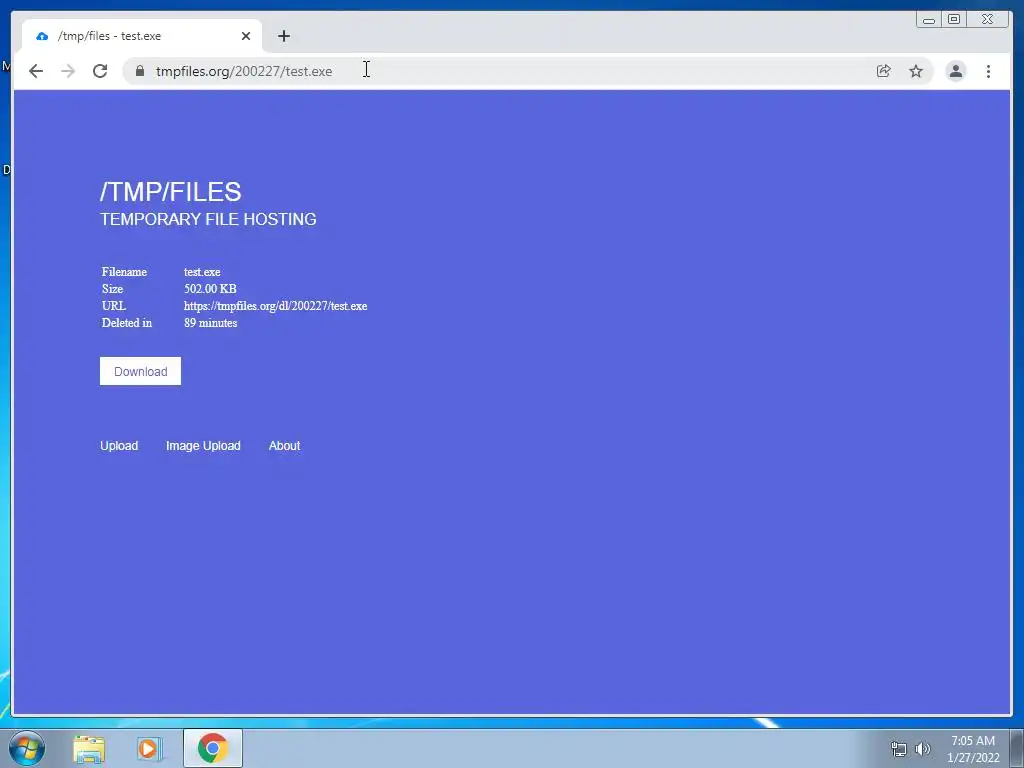Image resolution: width=1024 pixels, height=768 pixels.
Task: Select the /tmp/files - test.exe tab
Action: (142, 36)
